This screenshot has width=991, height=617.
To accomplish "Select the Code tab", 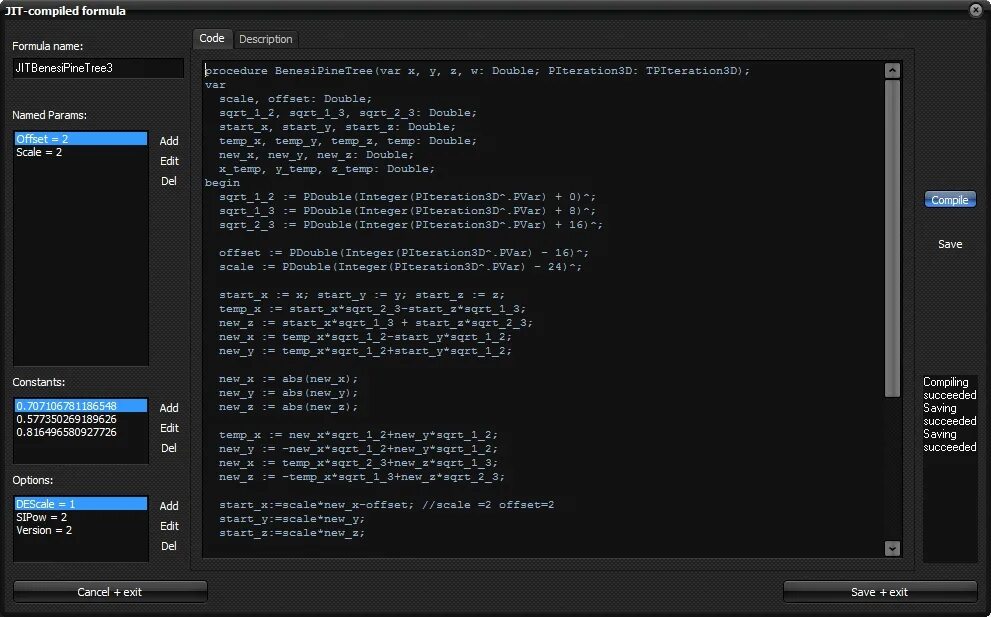I will [x=212, y=39].
